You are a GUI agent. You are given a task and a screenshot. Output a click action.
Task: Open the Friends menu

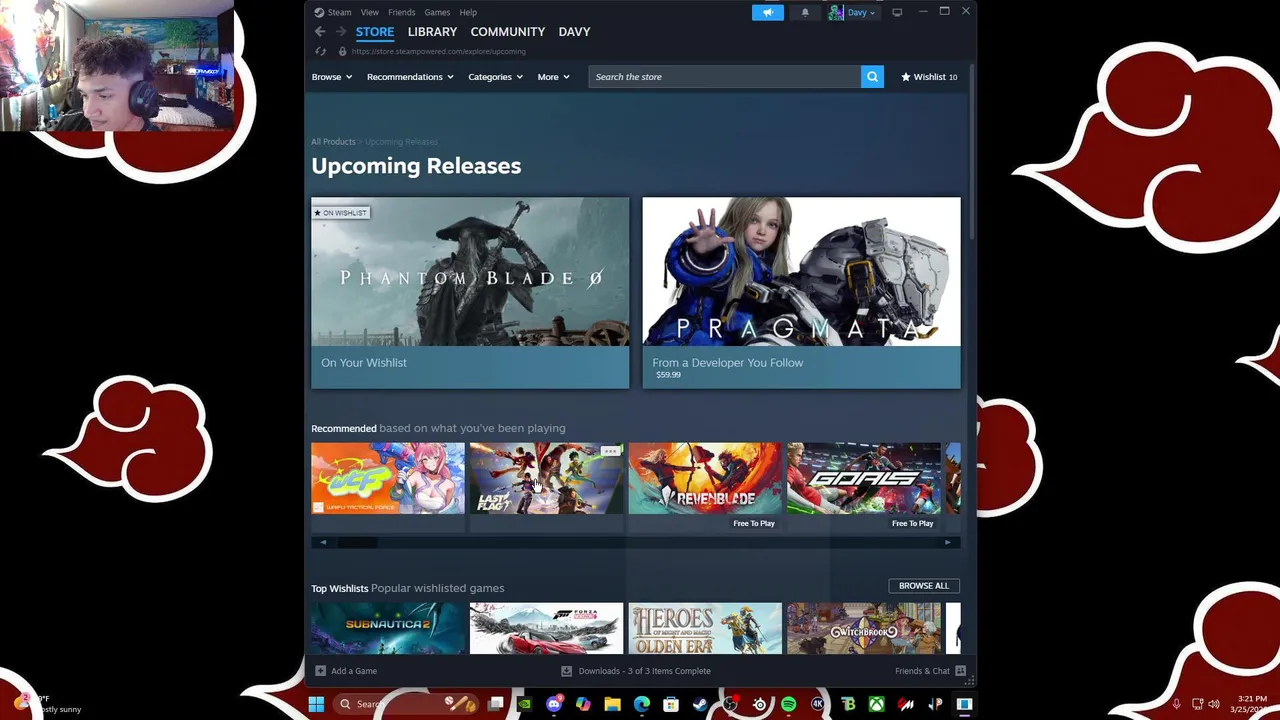[401, 12]
